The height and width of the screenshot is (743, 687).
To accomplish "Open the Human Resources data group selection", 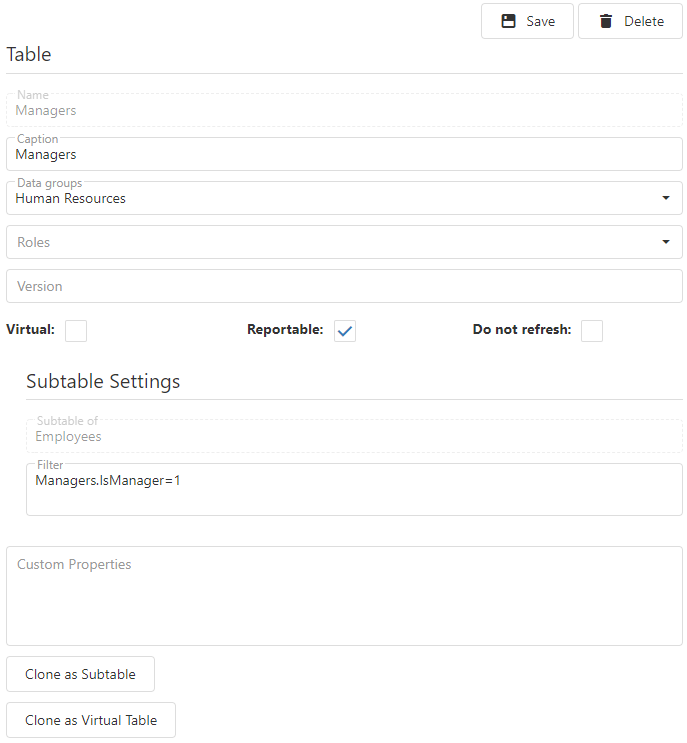I will (71, 199).
